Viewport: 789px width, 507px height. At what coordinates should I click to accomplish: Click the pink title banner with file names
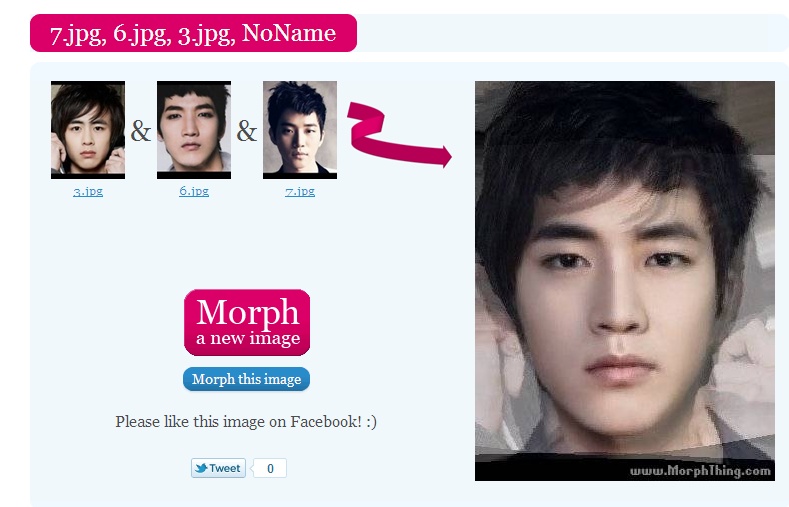tap(193, 33)
